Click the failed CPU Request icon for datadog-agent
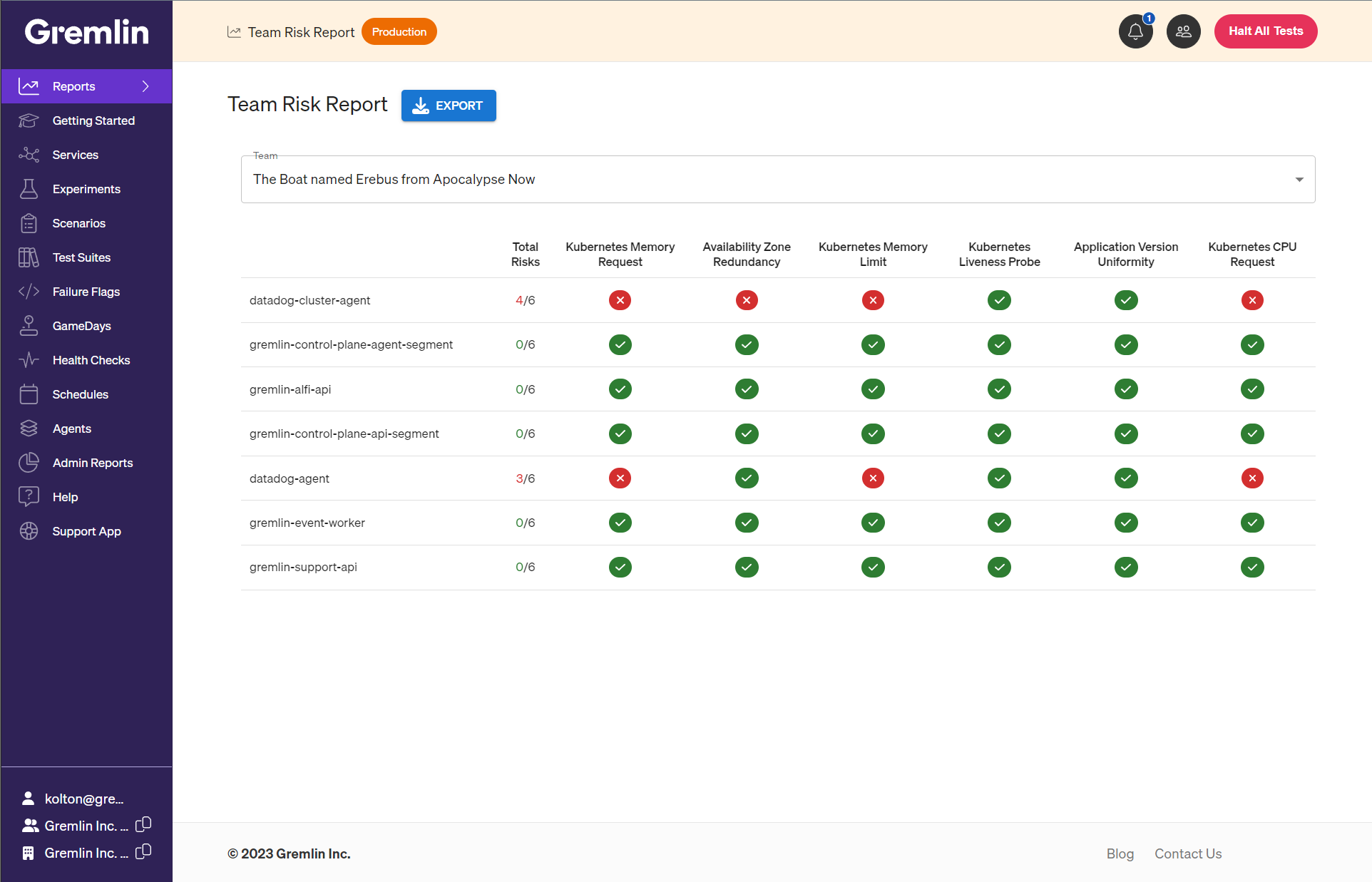 coord(1252,478)
